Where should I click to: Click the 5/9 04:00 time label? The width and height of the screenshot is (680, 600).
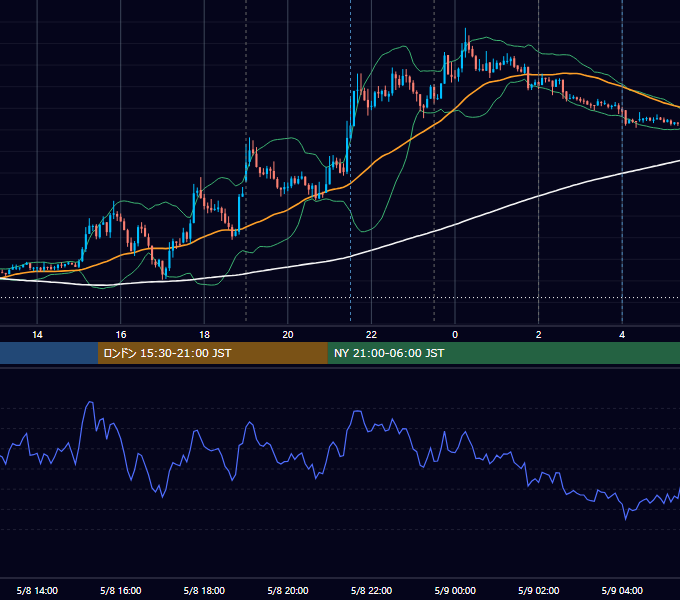[622, 590]
